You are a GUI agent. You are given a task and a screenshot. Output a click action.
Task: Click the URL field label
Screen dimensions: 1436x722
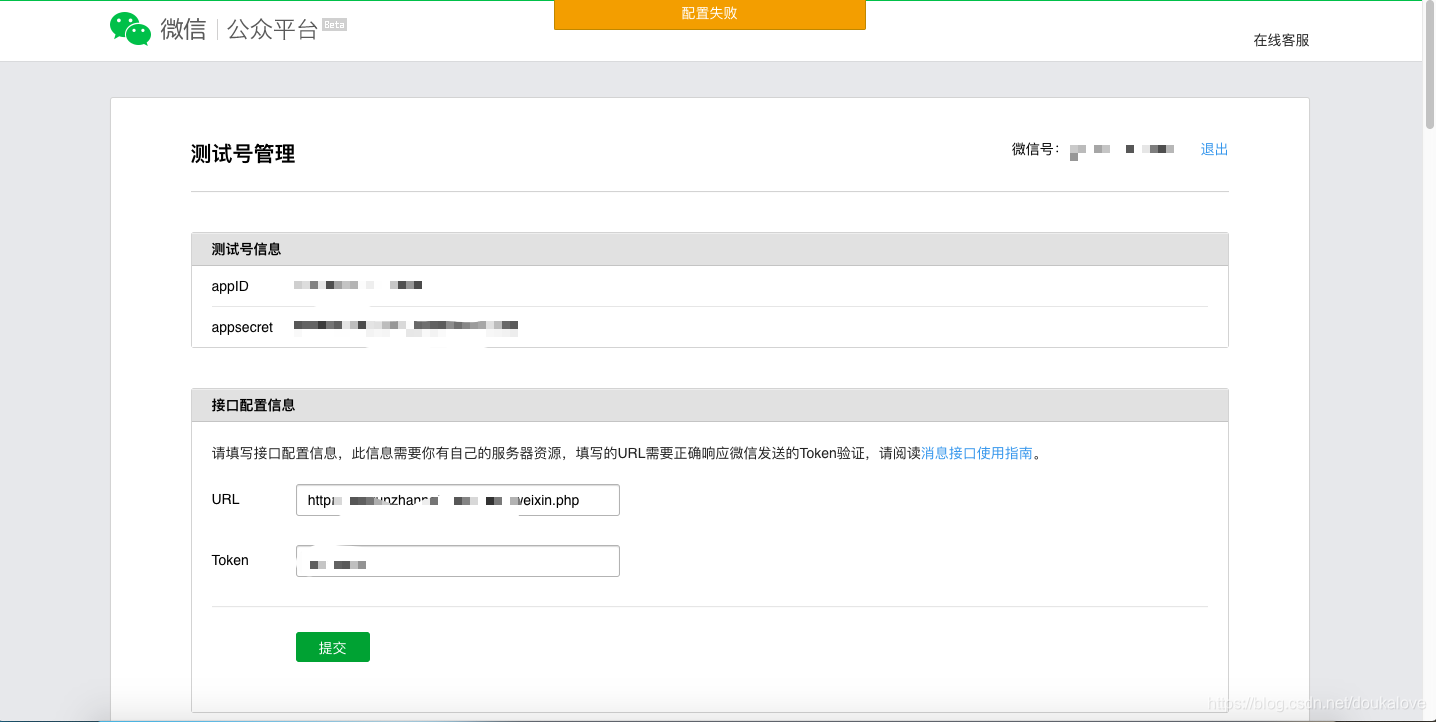pos(225,499)
